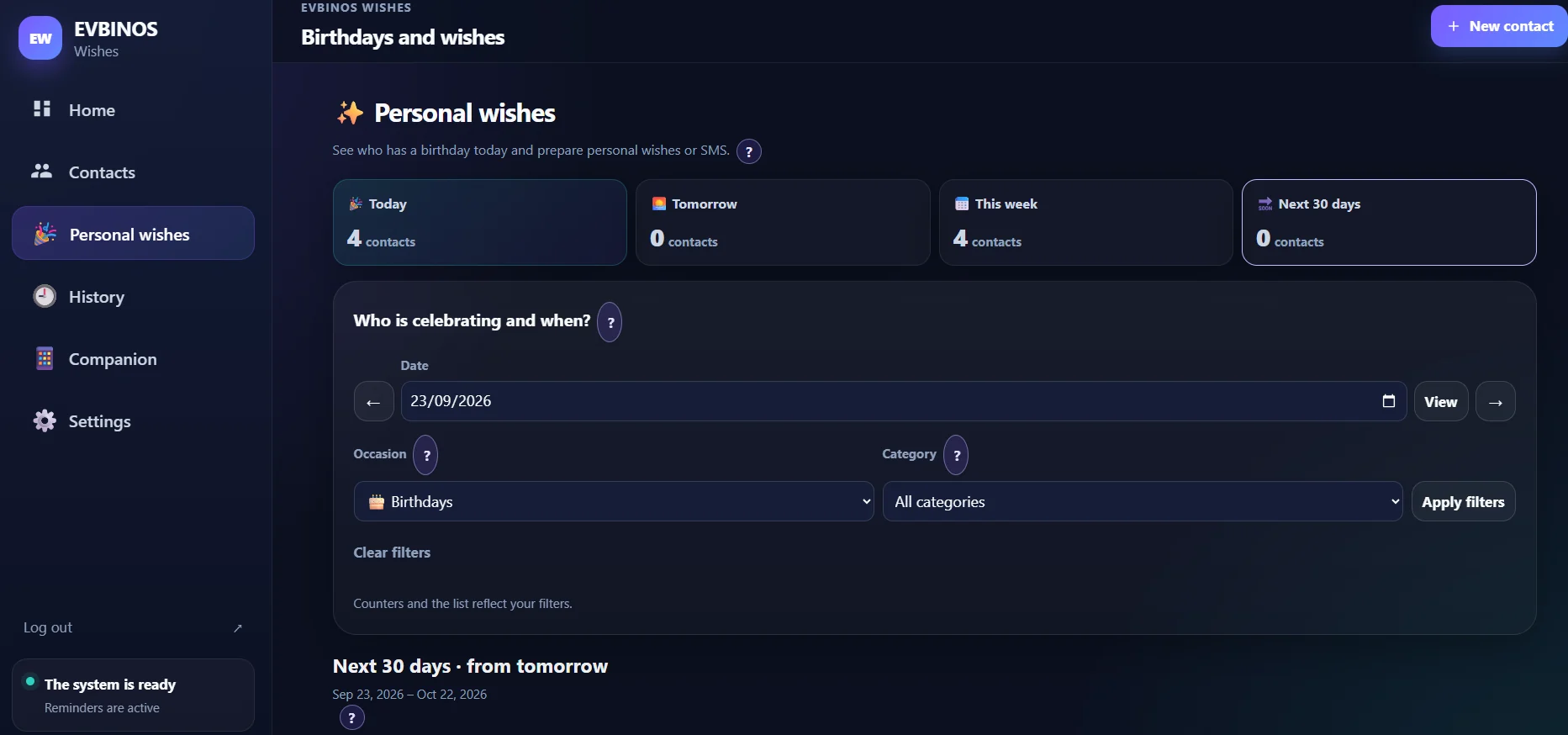Open the Category help tooltip
This screenshot has height=735, width=1568.
(x=956, y=455)
